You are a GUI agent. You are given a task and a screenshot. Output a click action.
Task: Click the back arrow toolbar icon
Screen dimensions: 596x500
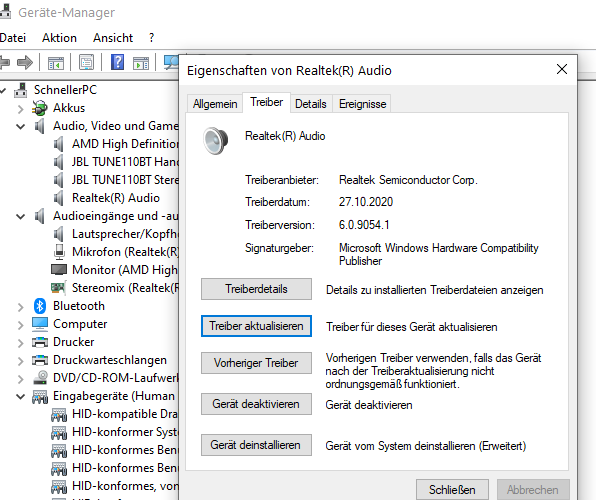point(4,62)
